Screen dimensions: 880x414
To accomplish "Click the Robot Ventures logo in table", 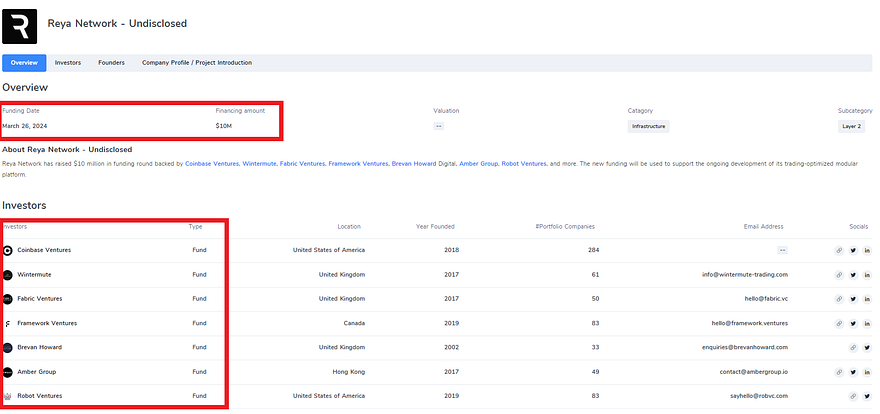I will click(x=8, y=396).
